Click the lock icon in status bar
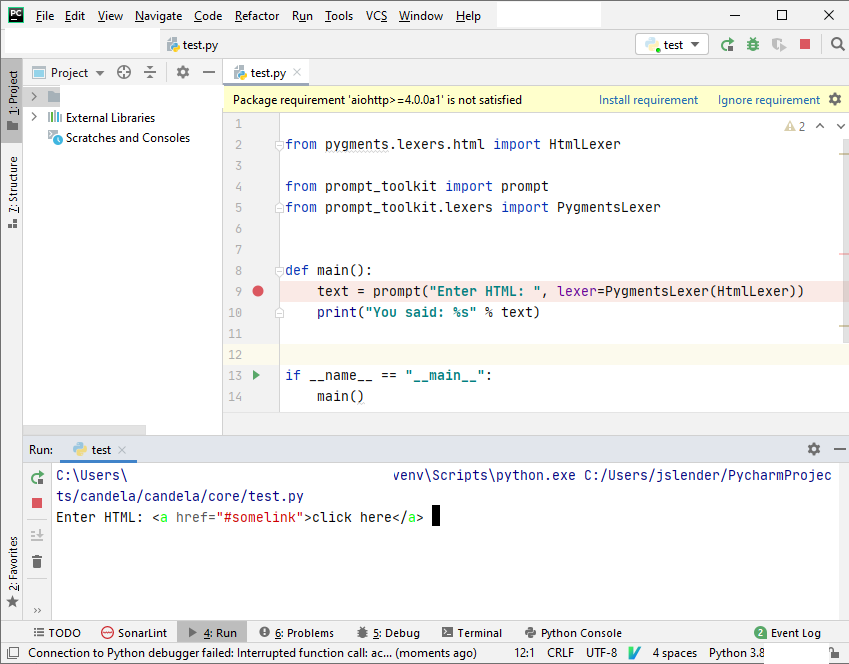Screen dimensions: 849x664 click(834, 653)
